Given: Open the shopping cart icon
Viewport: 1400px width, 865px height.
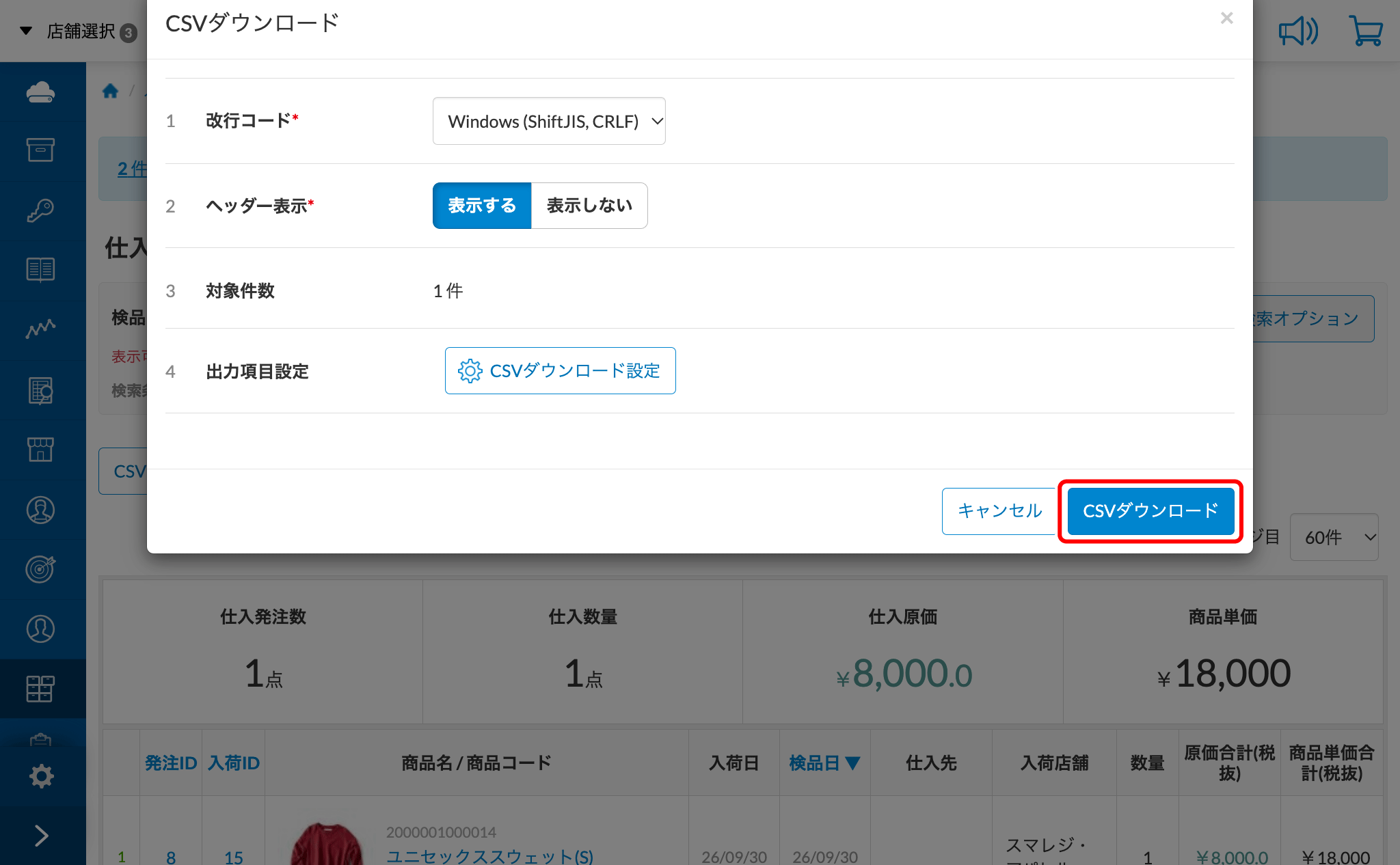Looking at the screenshot, I should coord(1366,31).
